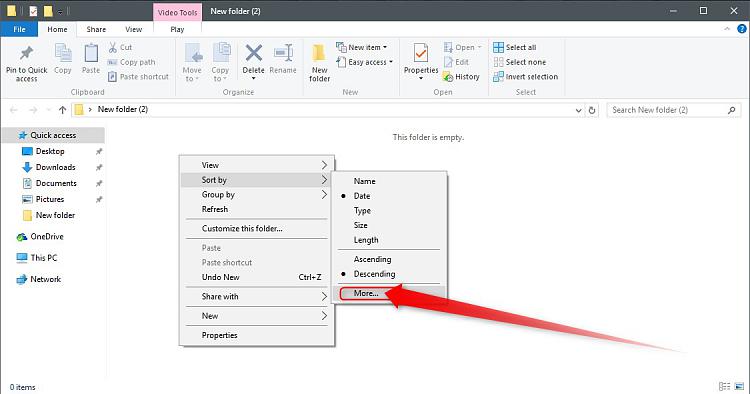The image size is (750, 394).
Task: Click Paste shortcut in ribbon
Action: click(138, 77)
